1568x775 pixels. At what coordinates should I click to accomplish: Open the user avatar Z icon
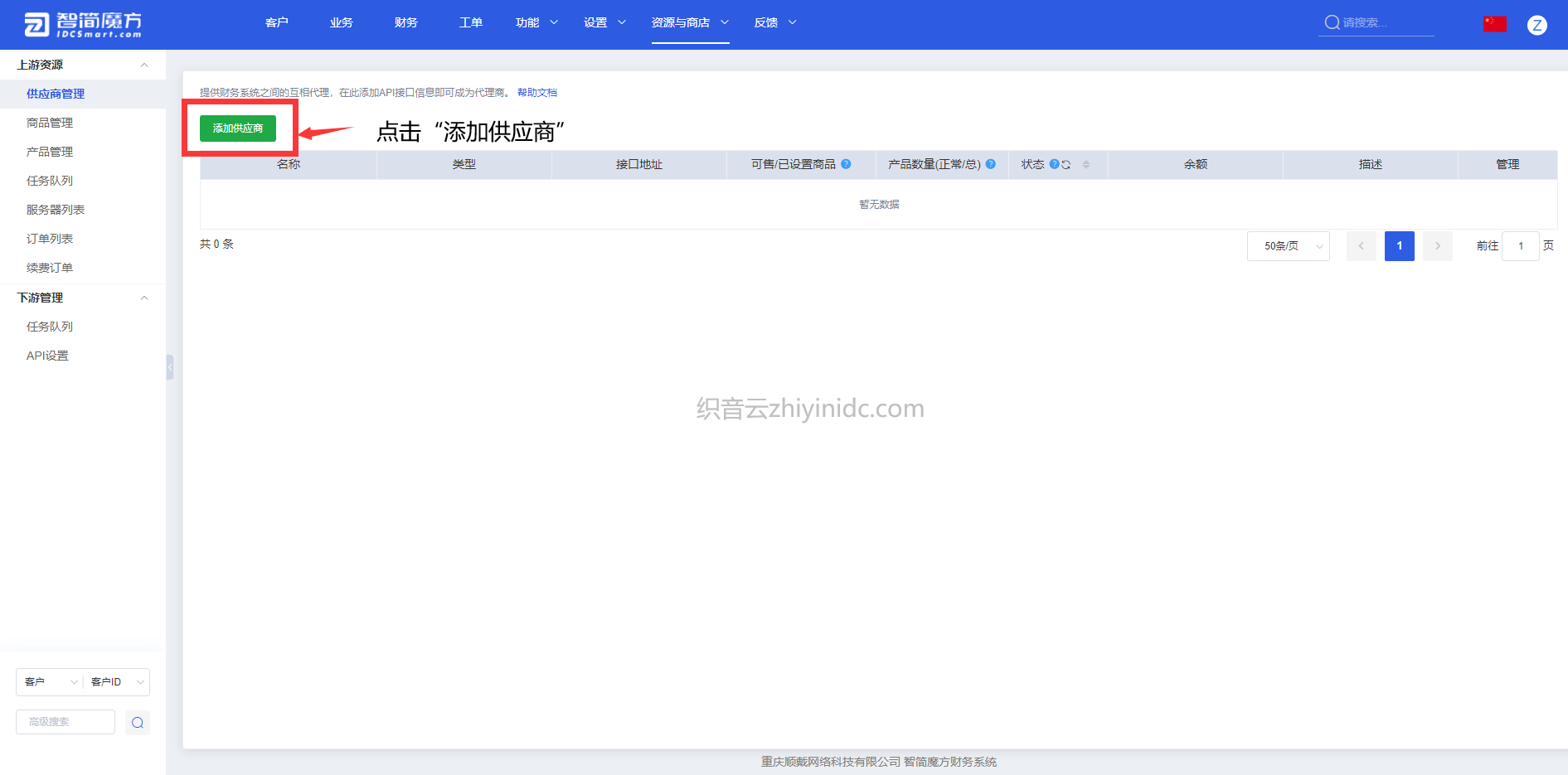(1536, 25)
